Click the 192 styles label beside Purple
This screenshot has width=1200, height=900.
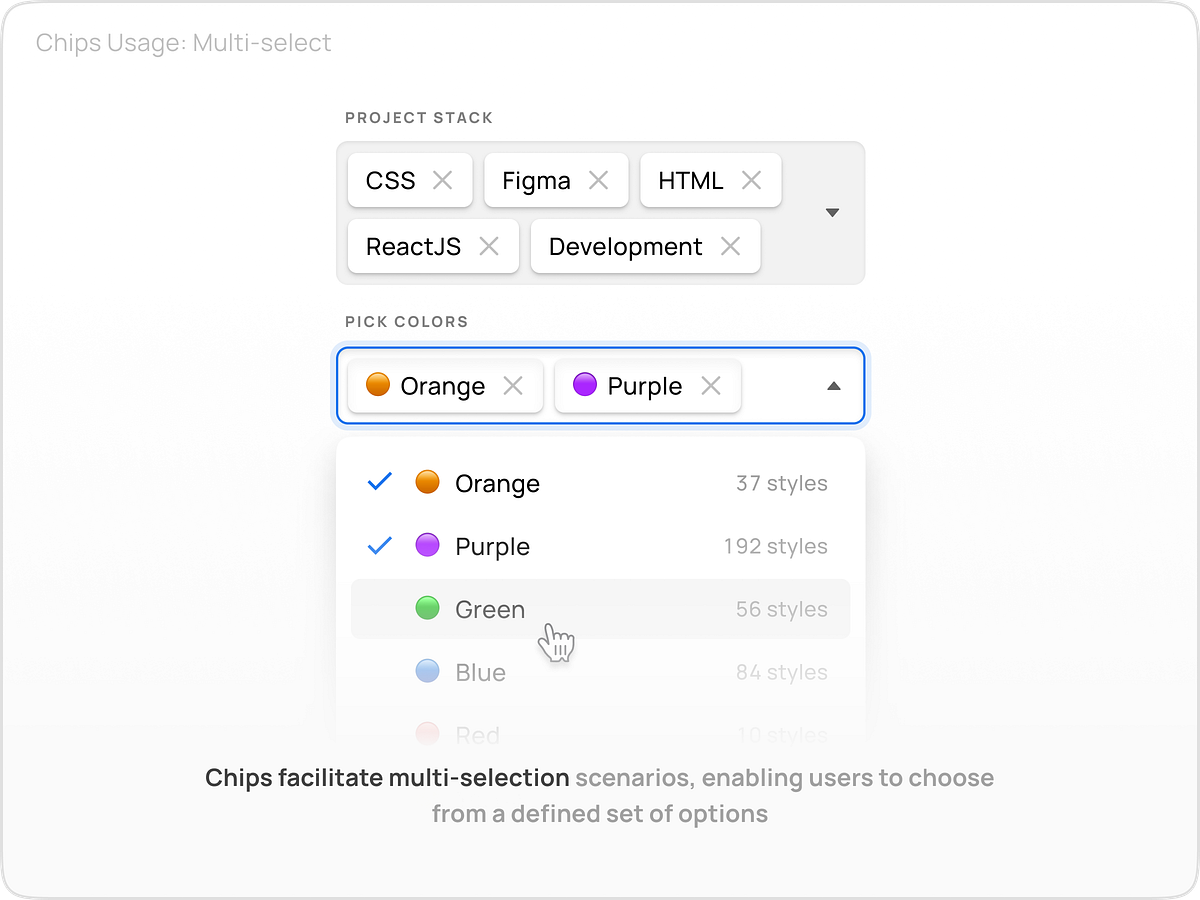[x=775, y=546]
